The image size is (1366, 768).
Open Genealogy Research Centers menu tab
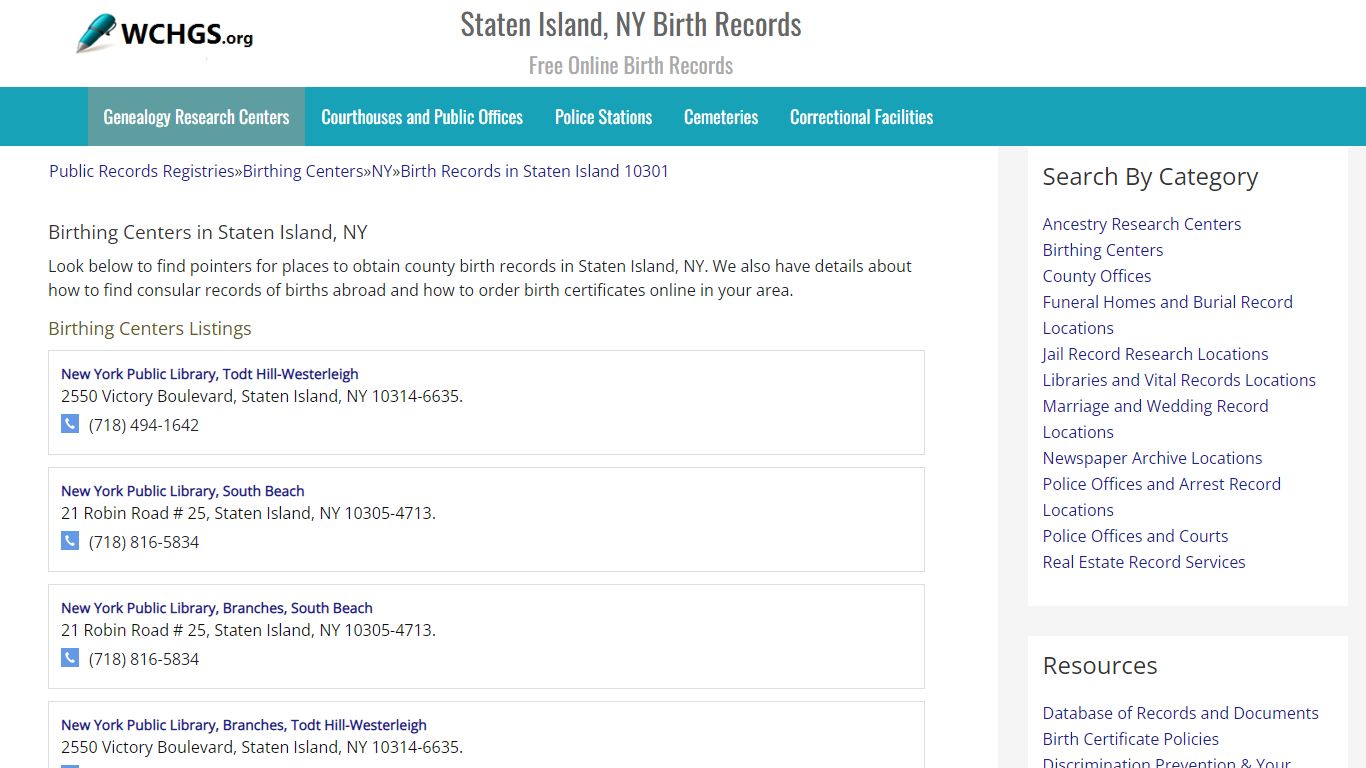click(196, 117)
